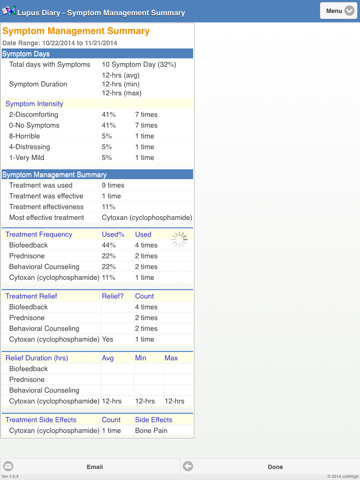This screenshot has height=480, width=360.
Task: Open the Menu button
Action: [339, 11]
